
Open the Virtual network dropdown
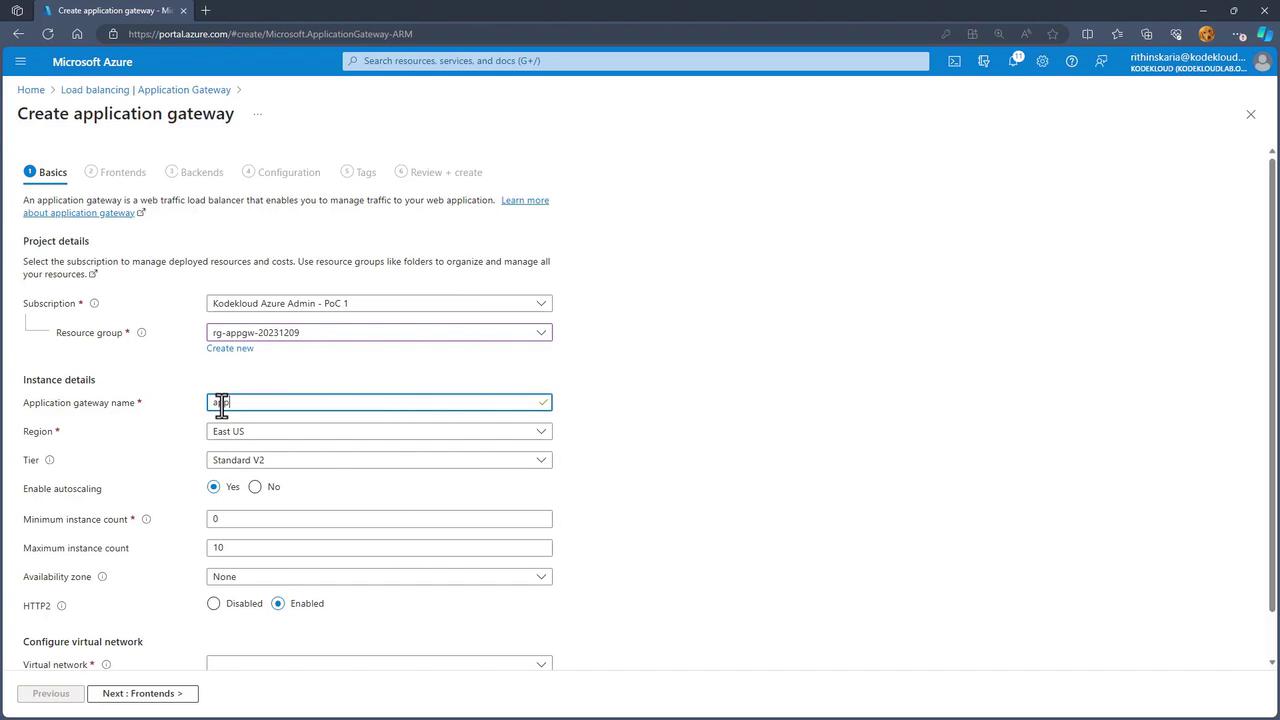pyautogui.click(x=379, y=664)
